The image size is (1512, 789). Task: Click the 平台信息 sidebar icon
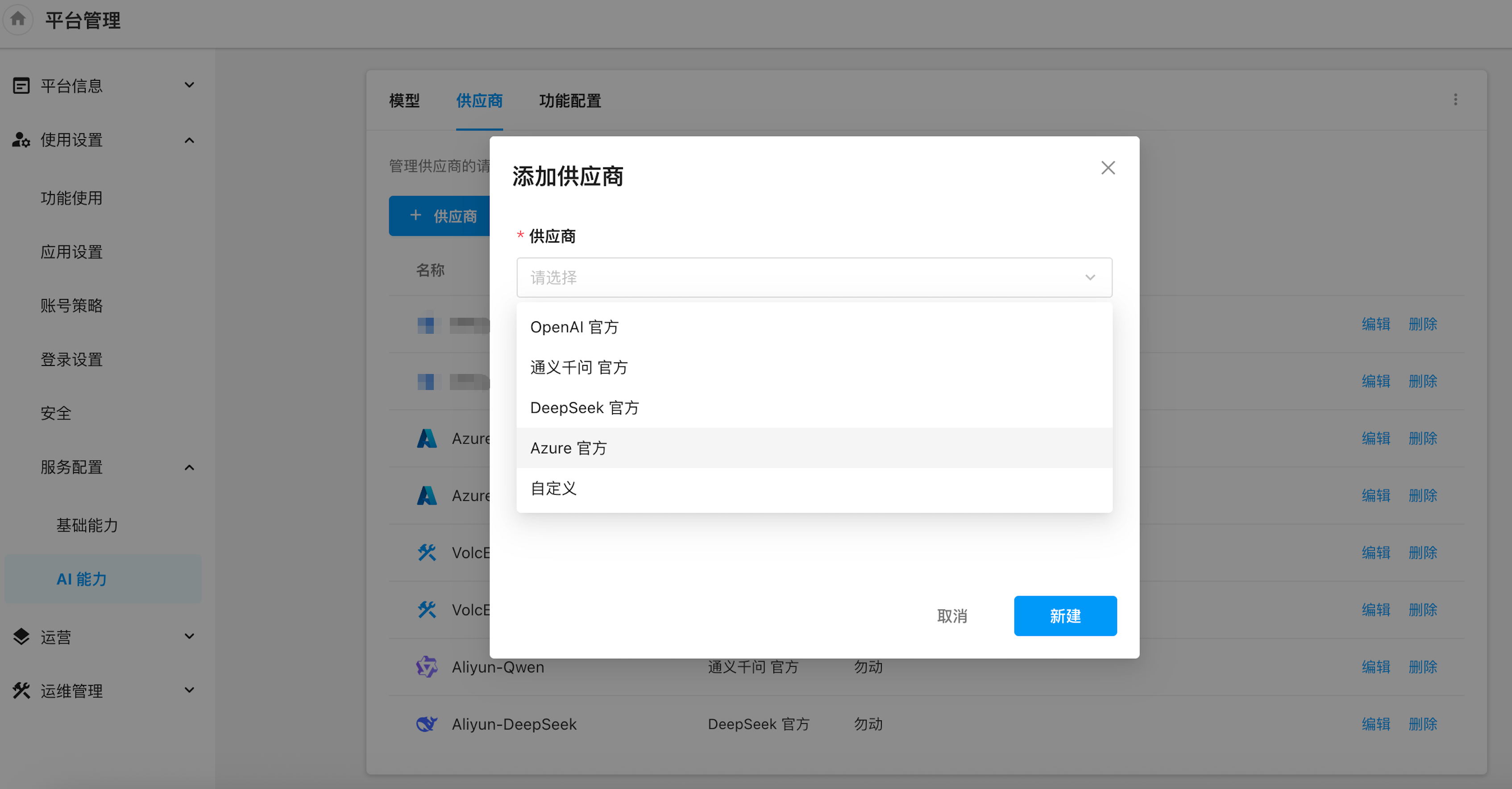click(21, 86)
